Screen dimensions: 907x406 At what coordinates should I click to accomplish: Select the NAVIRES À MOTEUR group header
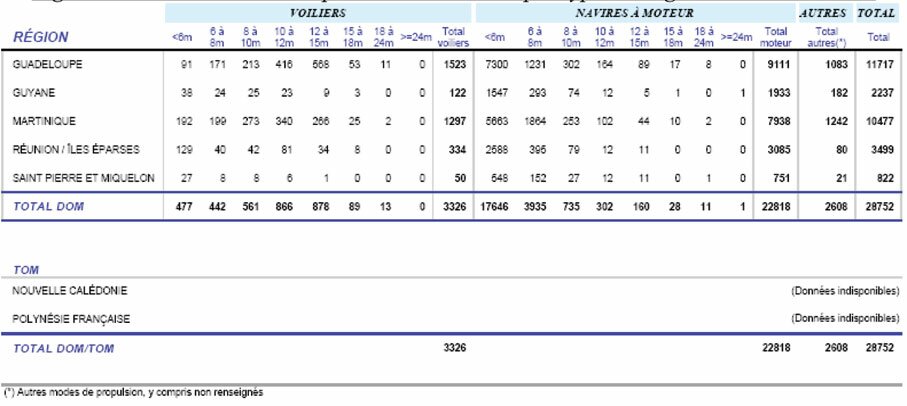pyautogui.click(x=630, y=14)
